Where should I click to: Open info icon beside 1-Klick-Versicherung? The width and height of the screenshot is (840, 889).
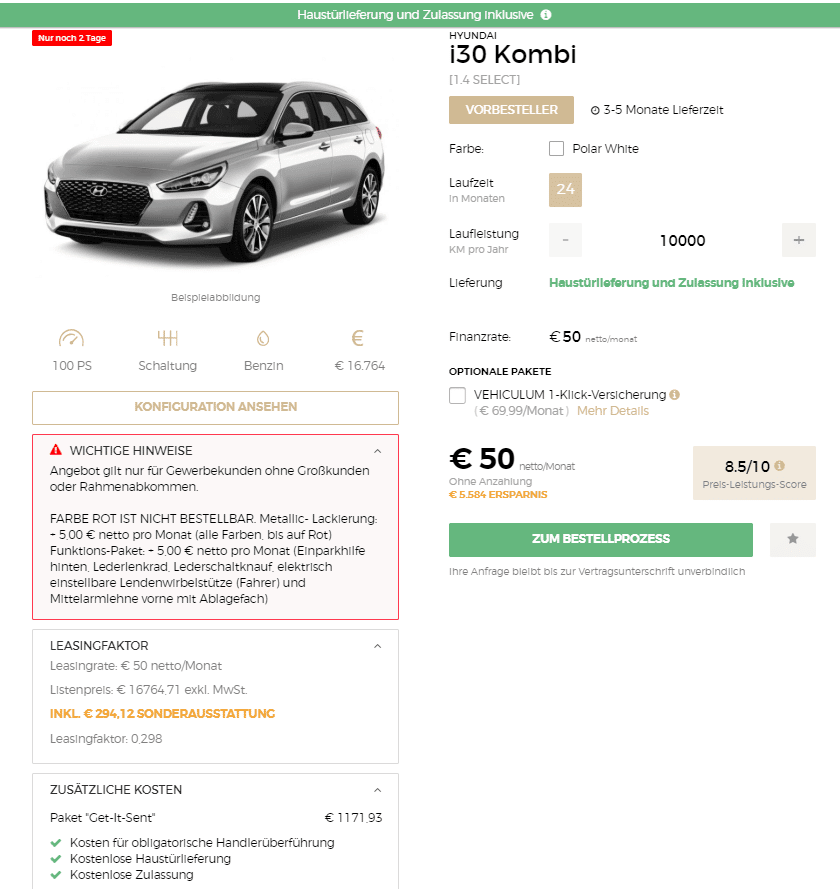click(x=674, y=395)
